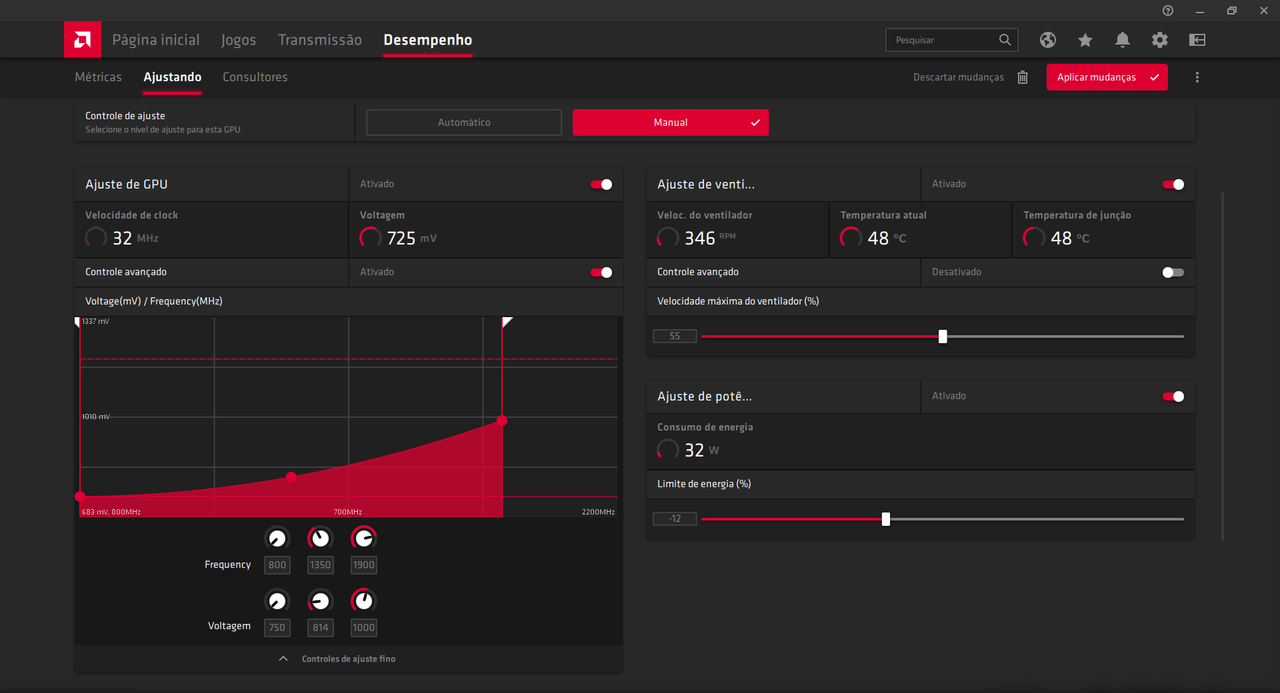Image resolution: width=1280 pixels, height=693 pixels.
Task: Toggle the sidebar panel layout icon
Action: pyautogui.click(x=1197, y=40)
